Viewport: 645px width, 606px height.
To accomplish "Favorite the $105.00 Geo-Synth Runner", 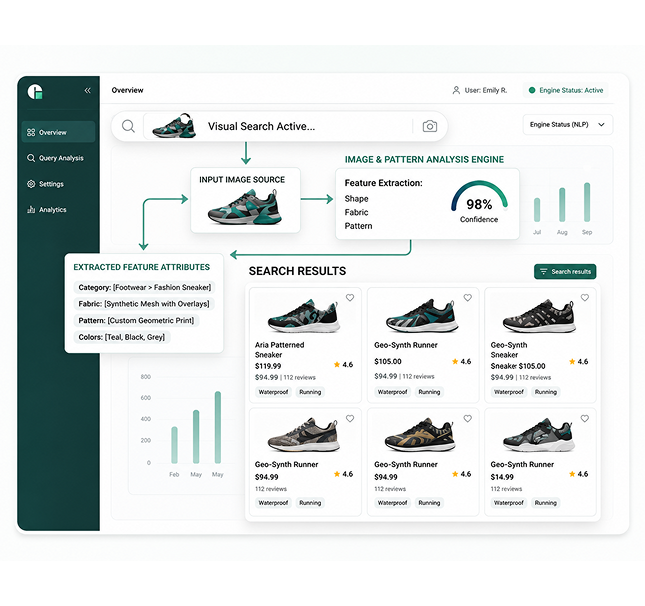I will tap(468, 297).
